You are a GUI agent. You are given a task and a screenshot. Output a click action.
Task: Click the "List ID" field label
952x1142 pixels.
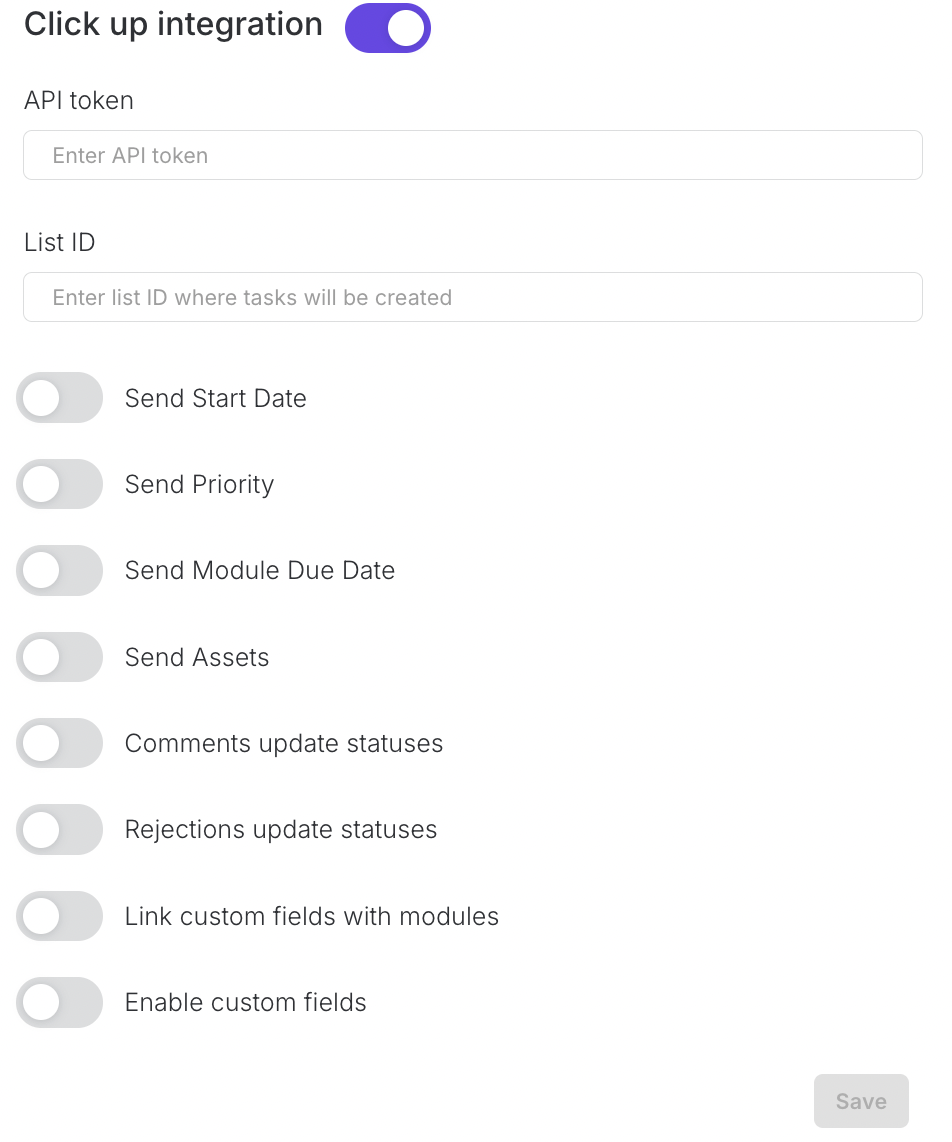click(60, 242)
